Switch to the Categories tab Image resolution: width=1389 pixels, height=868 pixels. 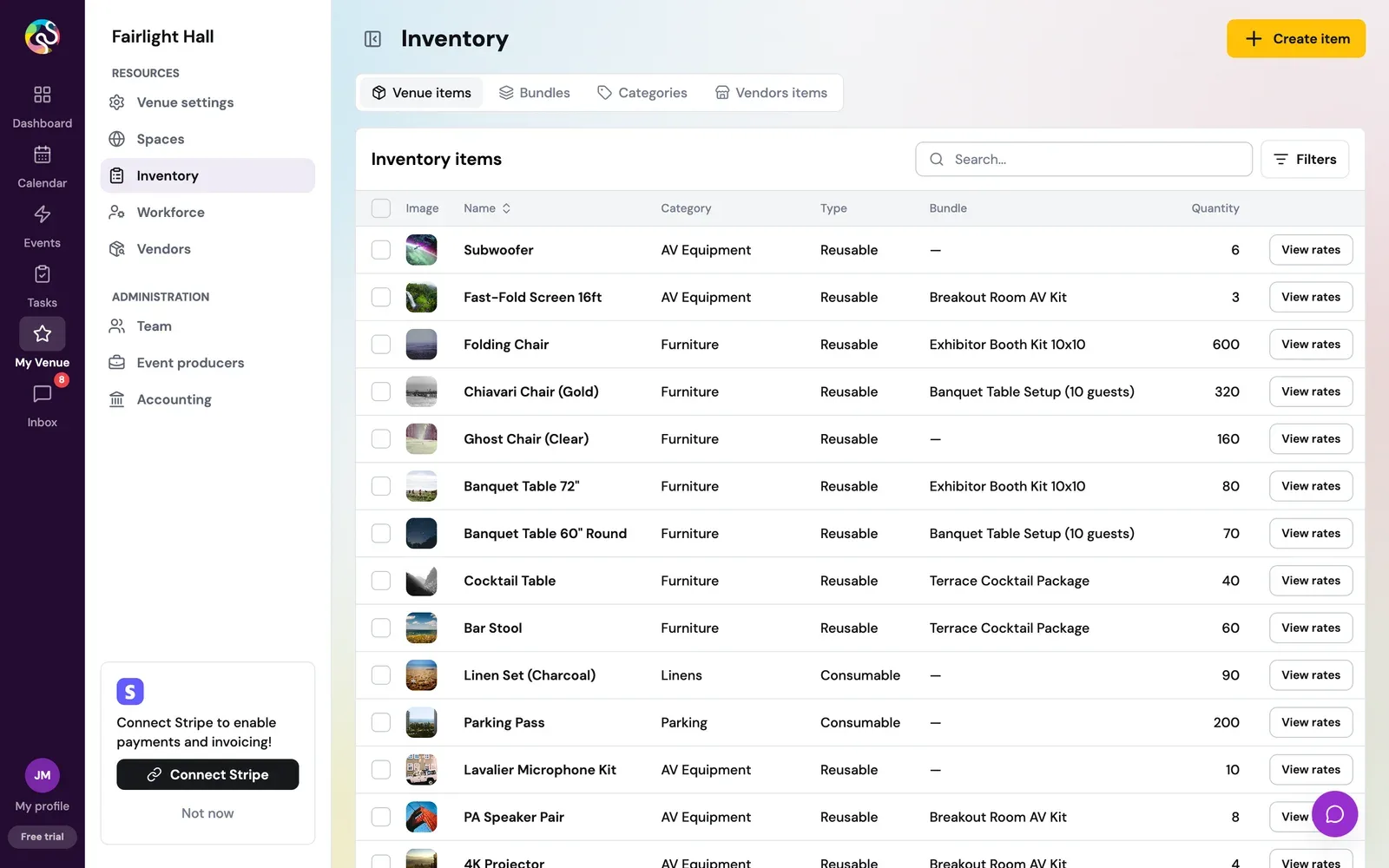642,93
